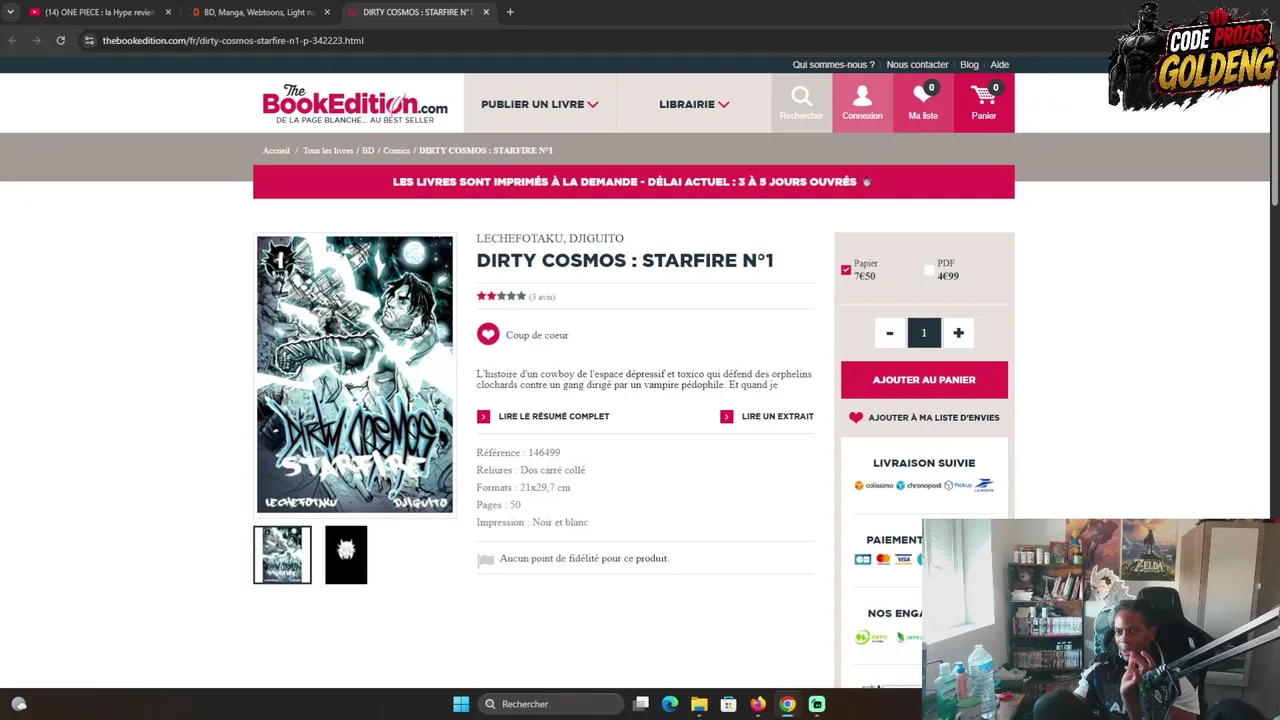
Task: Open the Blog link
Action: click(x=969, y=65)
